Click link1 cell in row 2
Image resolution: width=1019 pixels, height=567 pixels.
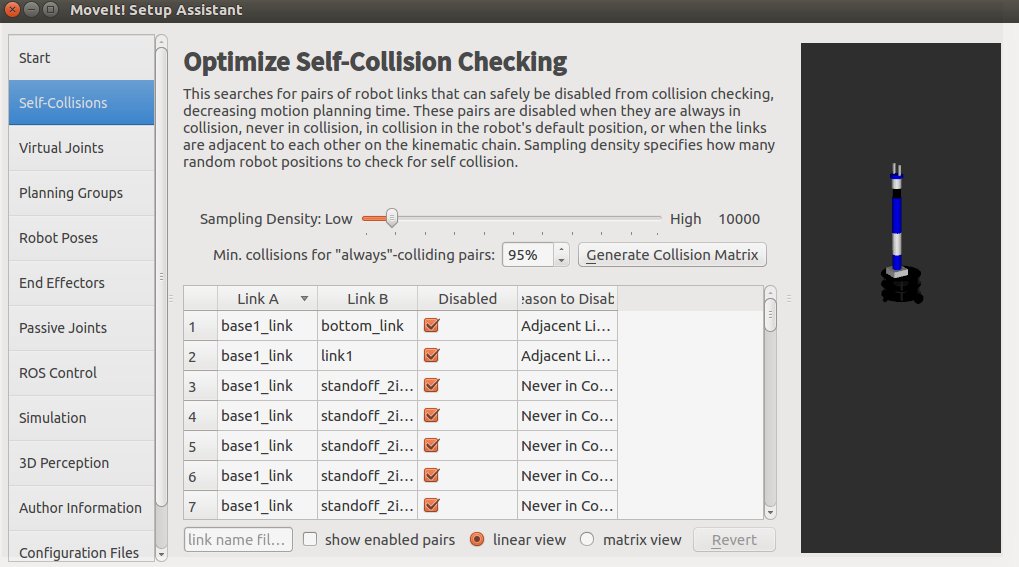tap(367, 356)
